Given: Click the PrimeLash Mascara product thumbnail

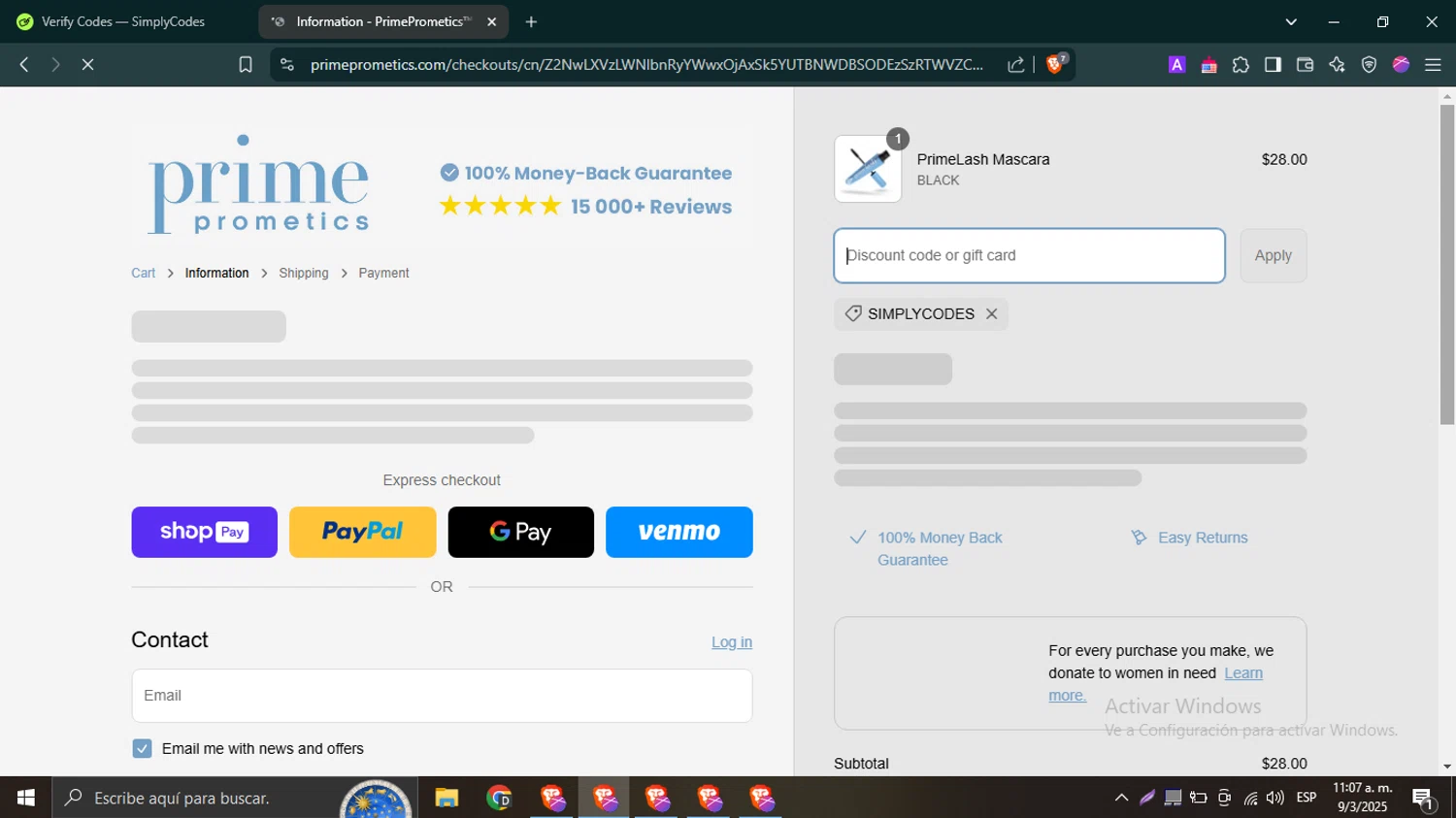Looking at the screenshot, I should pos(868,169).
